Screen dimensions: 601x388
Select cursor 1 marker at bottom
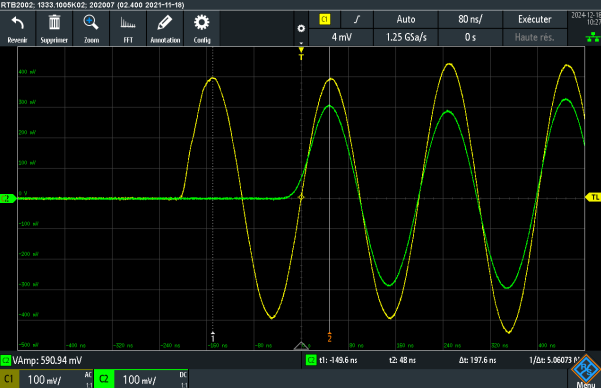pos(213,337)
